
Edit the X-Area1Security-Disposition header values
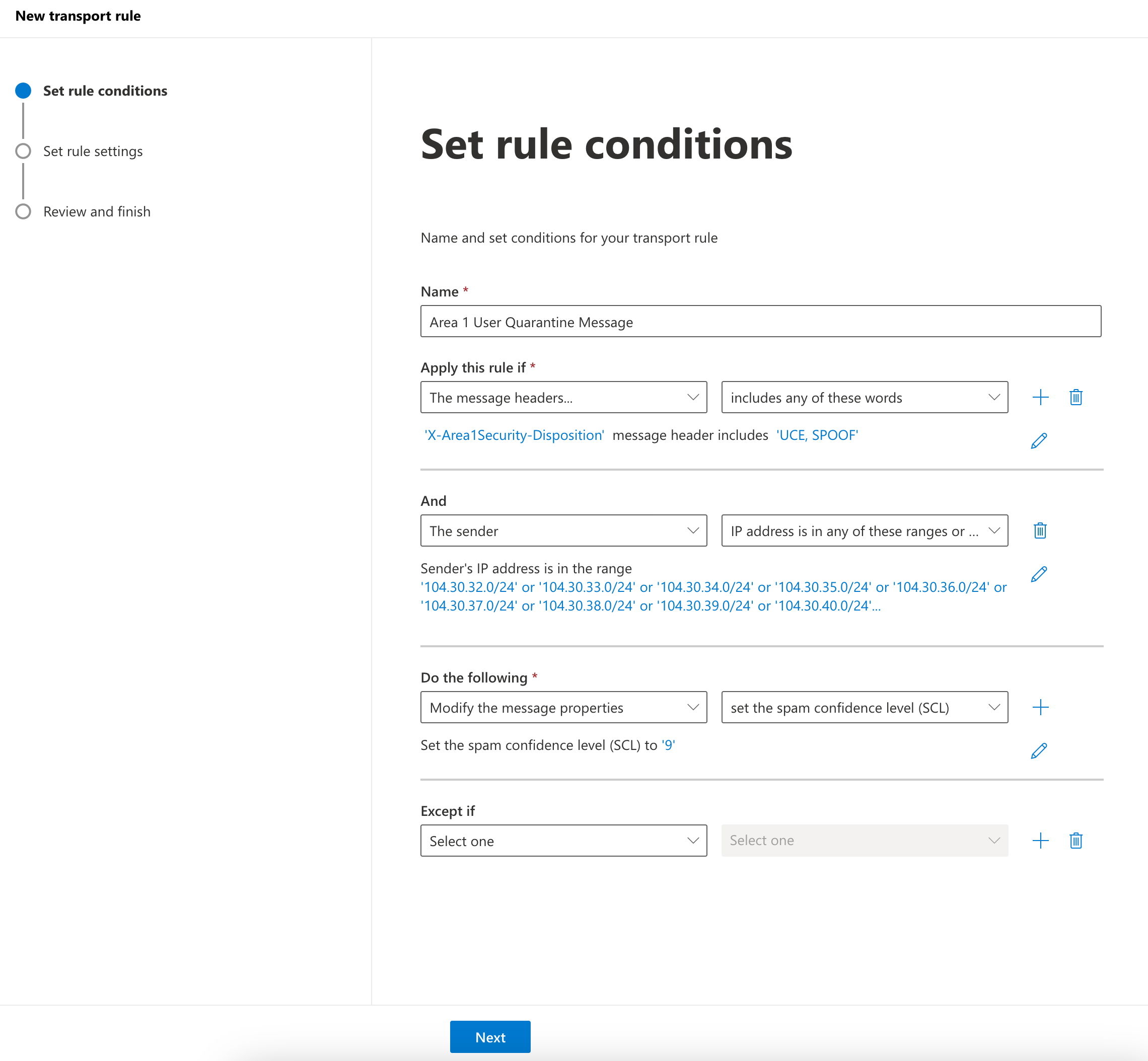pyautogui.click(x=1038, y=440)
